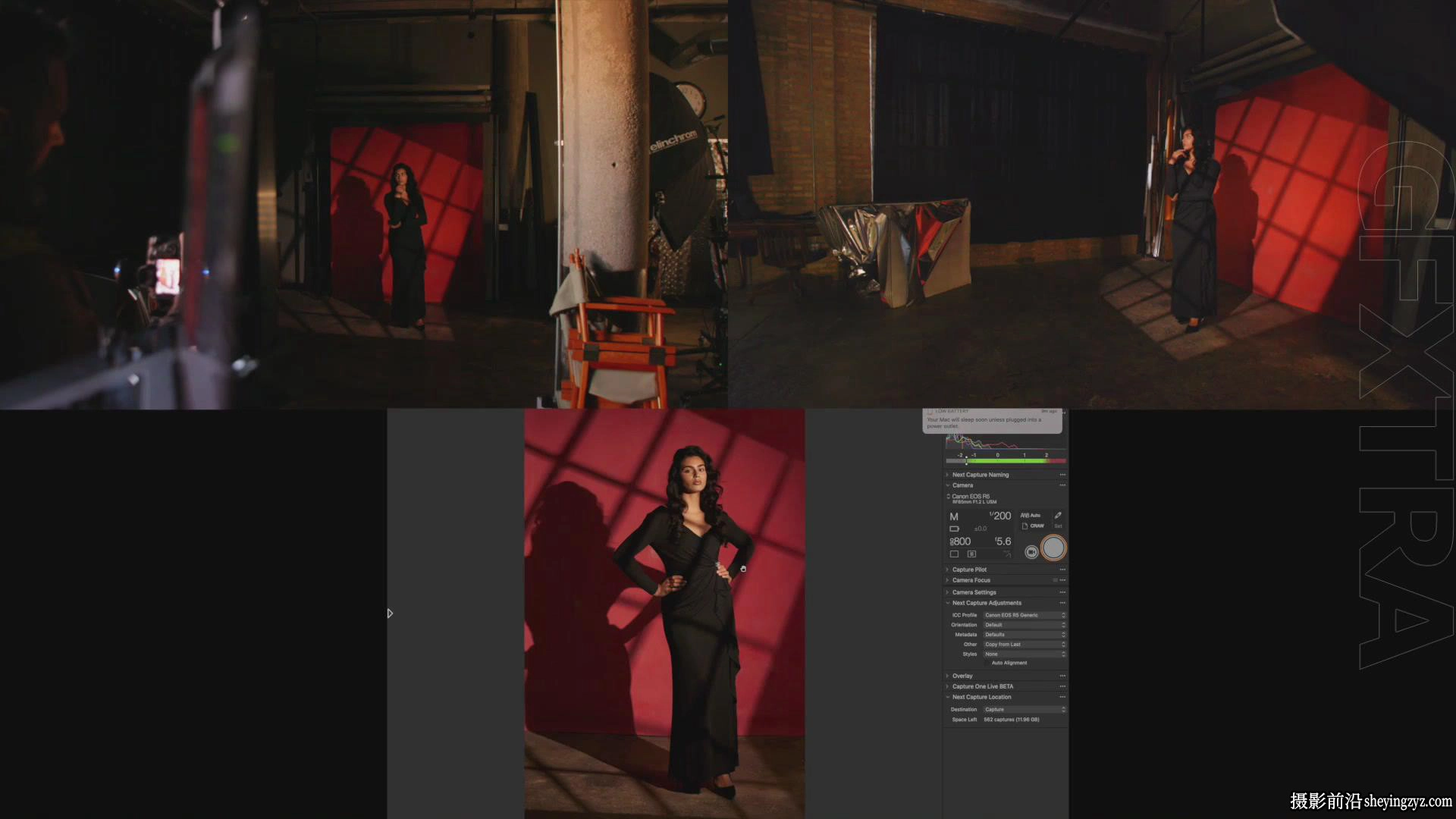Open options menu for Overlay
1456x819 pixels.
(x=1062, y=676)
